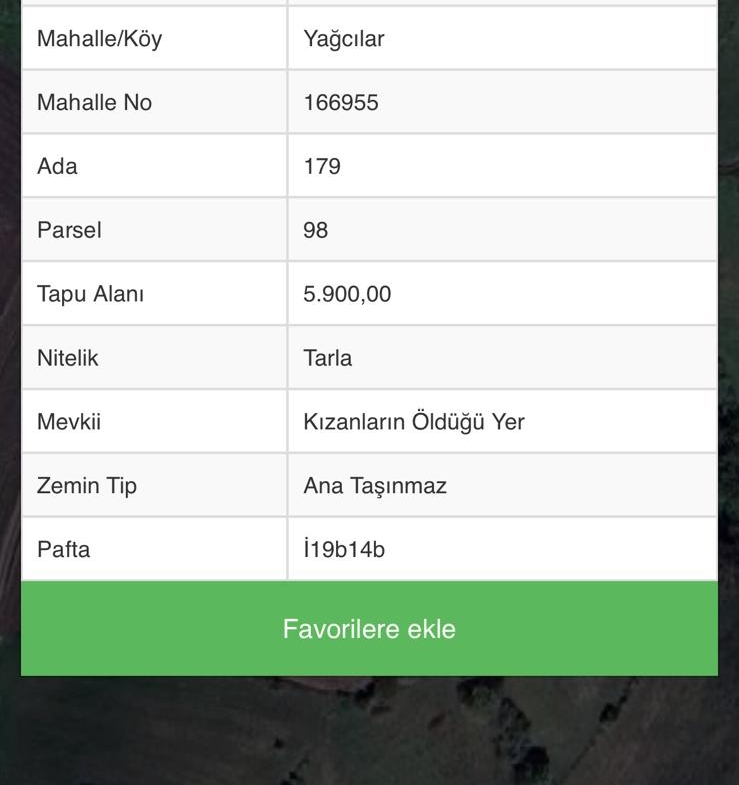Viewport: 739px width, 785px height.
Task: Select the Nitelik value Tarla
Action: click(x=328, y=358)
